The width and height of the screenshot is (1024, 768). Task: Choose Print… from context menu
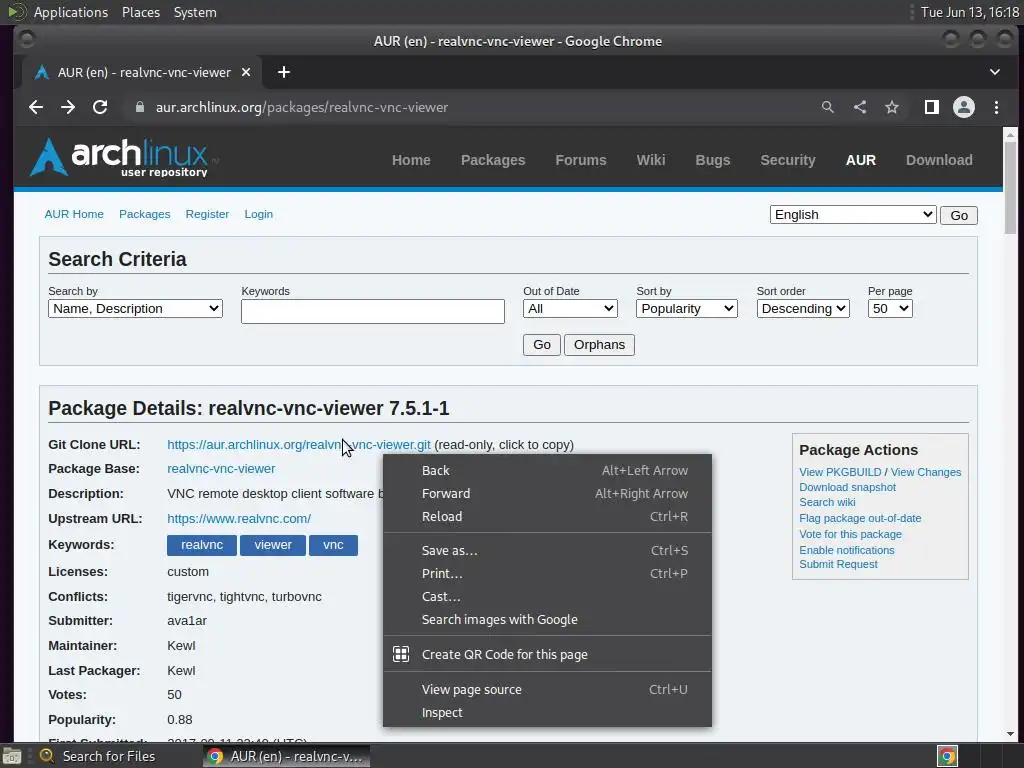(x=547, y=573)
